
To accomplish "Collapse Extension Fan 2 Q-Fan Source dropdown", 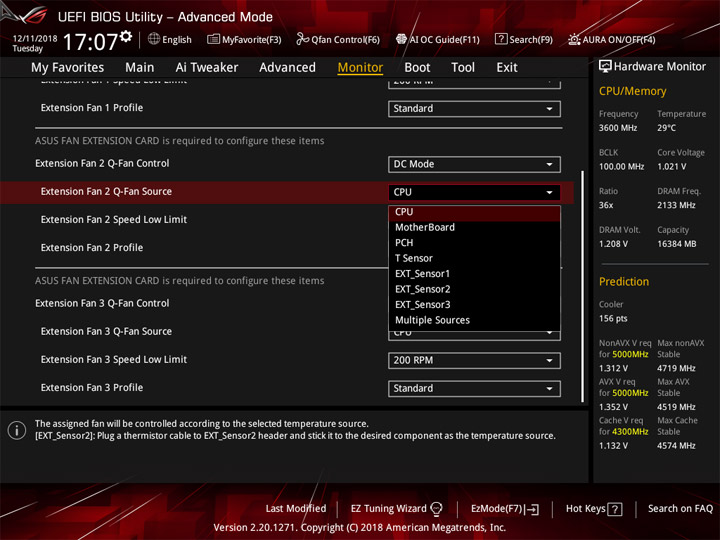I will click(474, 192).
